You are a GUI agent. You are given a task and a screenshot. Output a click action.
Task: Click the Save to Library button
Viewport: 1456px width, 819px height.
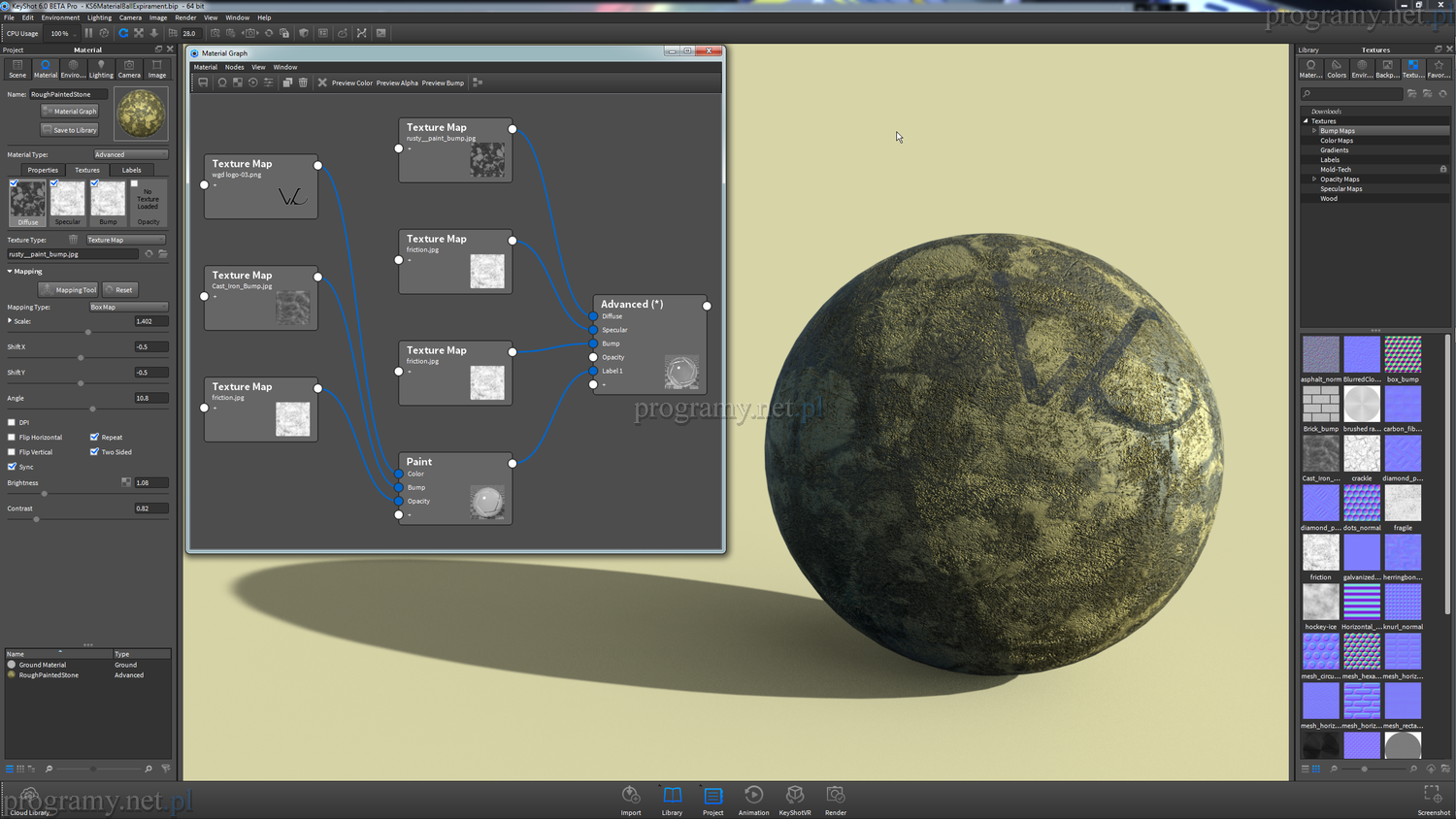pyautogui.click(x=69, y=130)
